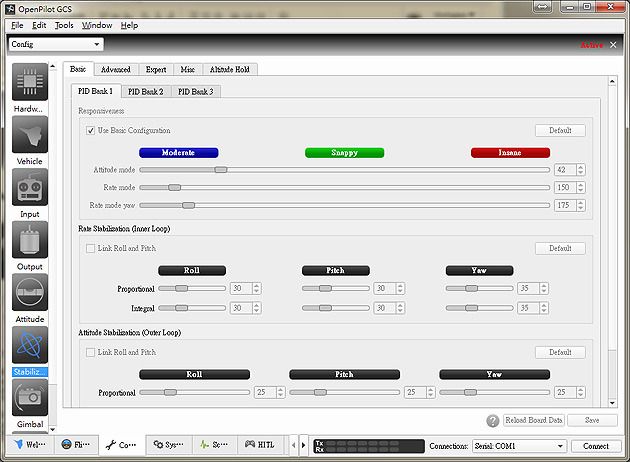Switch to System gears mode tab
Image resolution: width=630 pixels, height=462 pixels.
coord(168,445)
